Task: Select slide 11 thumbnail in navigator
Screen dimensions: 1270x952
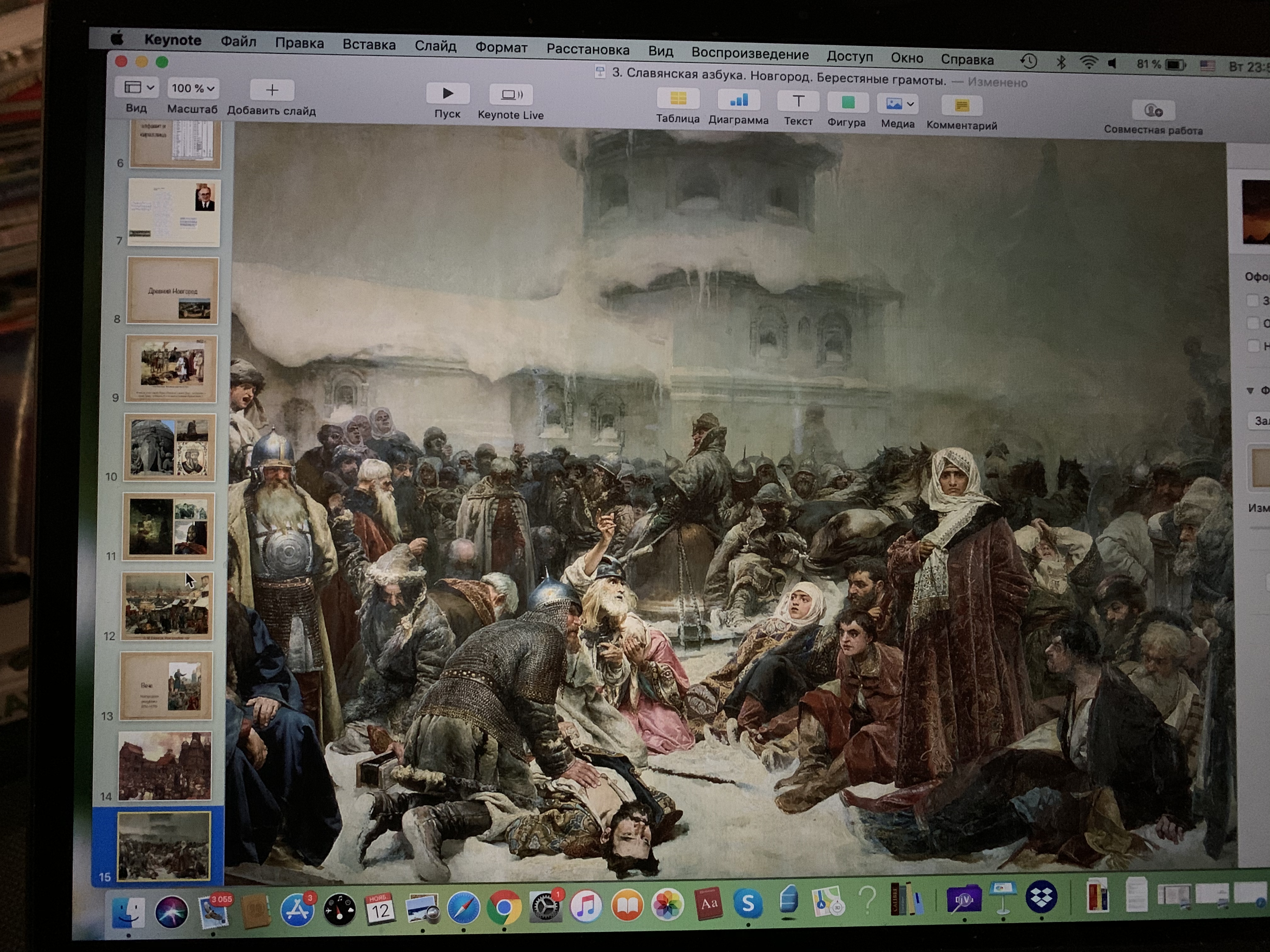Action: [169, 526]
